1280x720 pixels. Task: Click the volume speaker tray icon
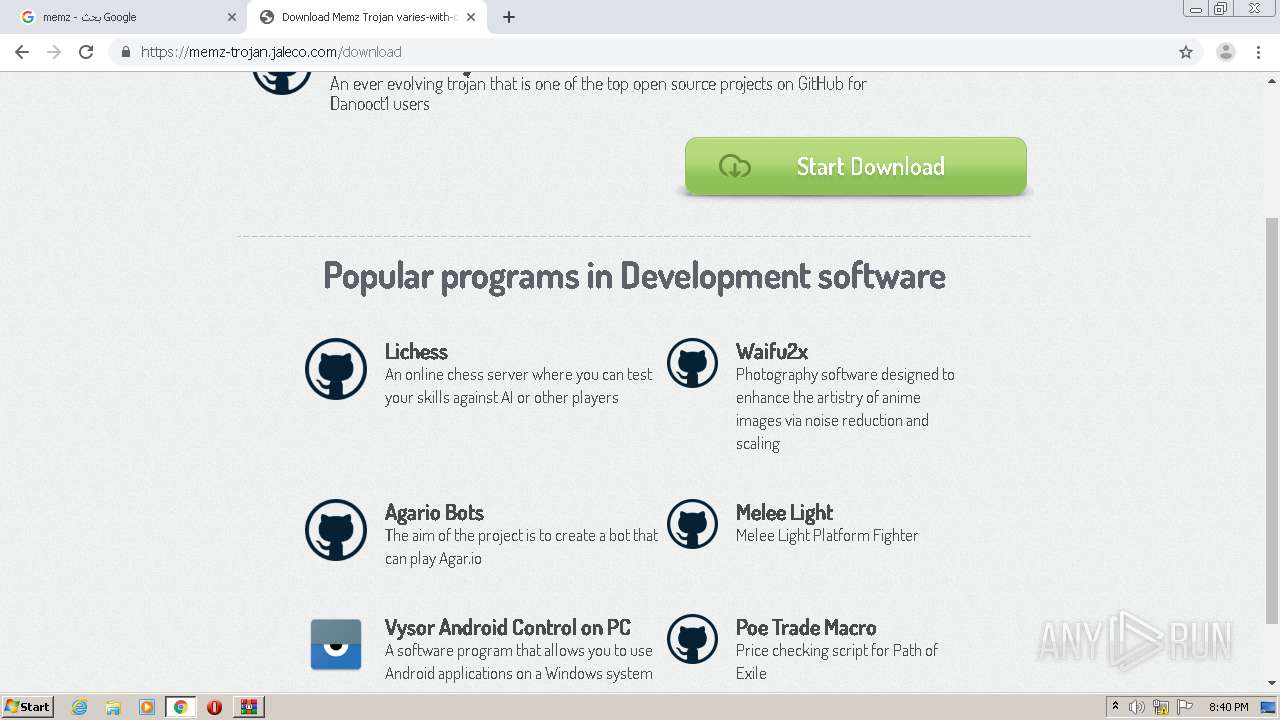coord(1137,707)
